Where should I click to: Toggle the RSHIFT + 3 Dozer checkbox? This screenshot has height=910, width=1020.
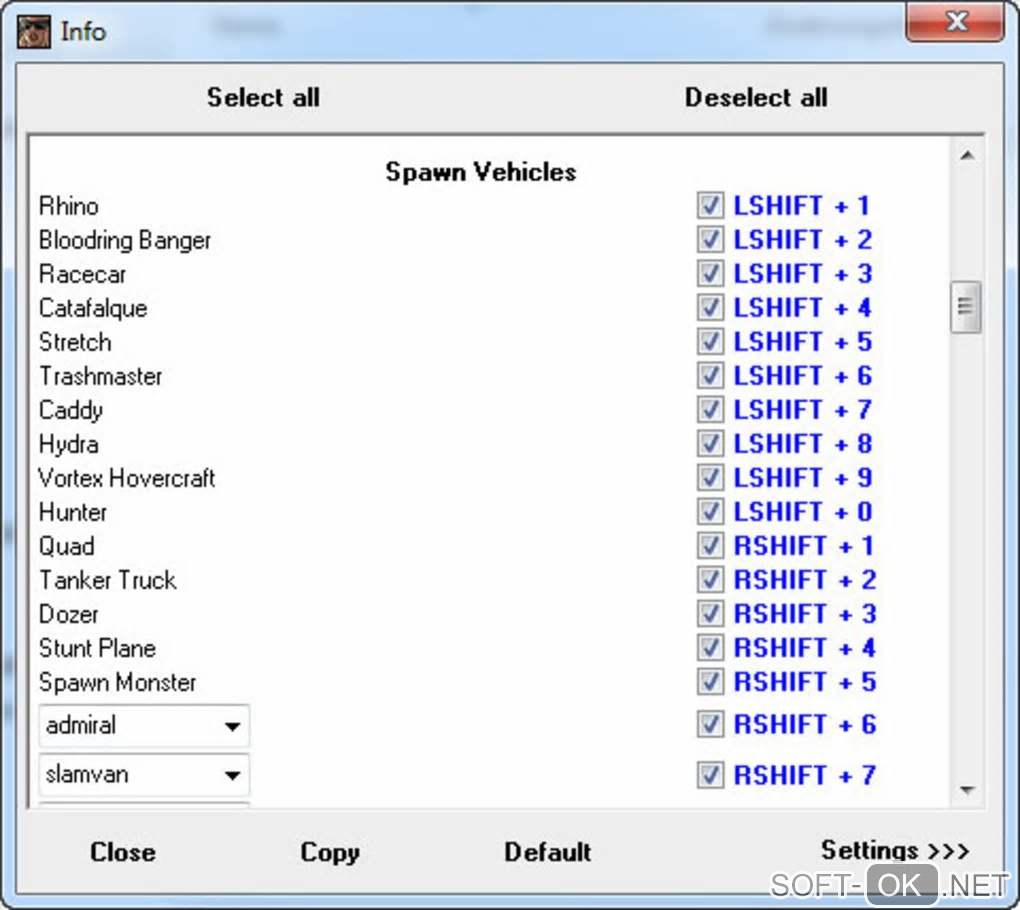click(710, 613)
